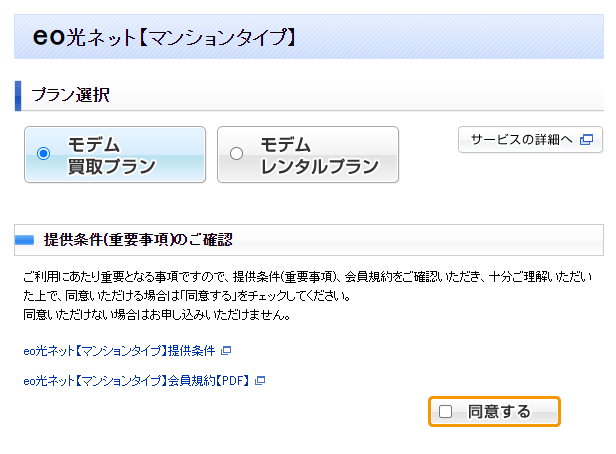Click the 同意する label text
616x454 pixels.
[499, 412]
